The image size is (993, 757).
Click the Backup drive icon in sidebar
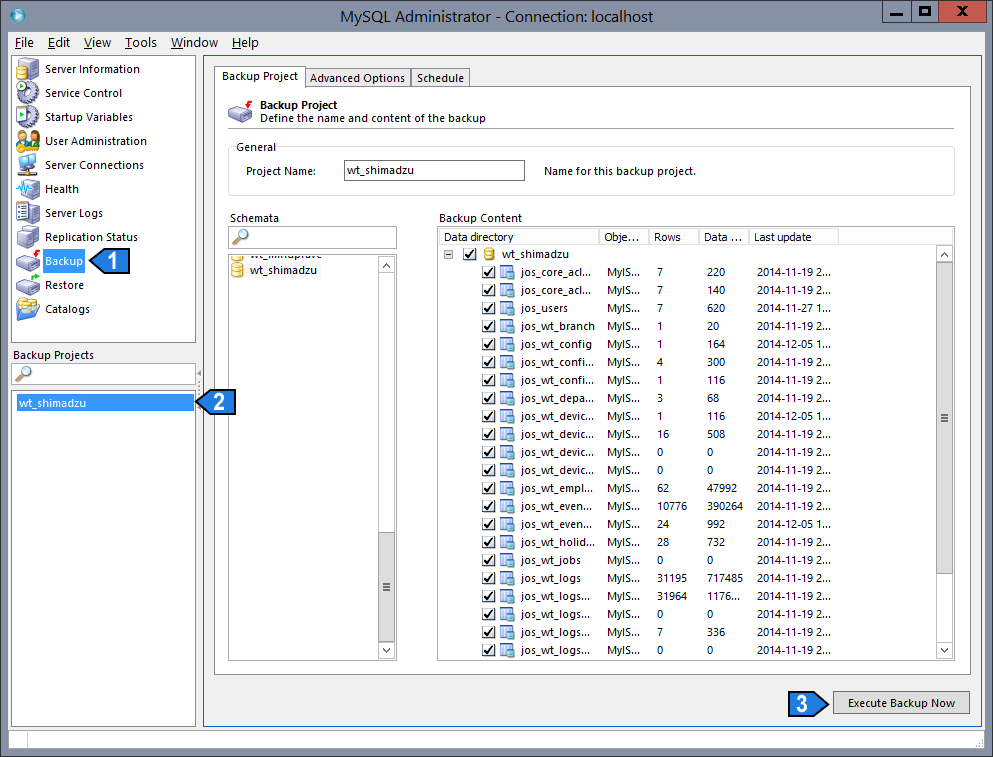pos(27,261)
